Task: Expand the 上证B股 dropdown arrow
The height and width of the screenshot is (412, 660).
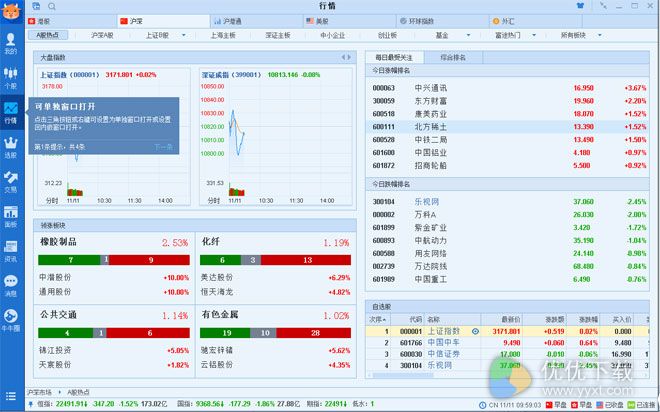Action: (x=184, y=35)
